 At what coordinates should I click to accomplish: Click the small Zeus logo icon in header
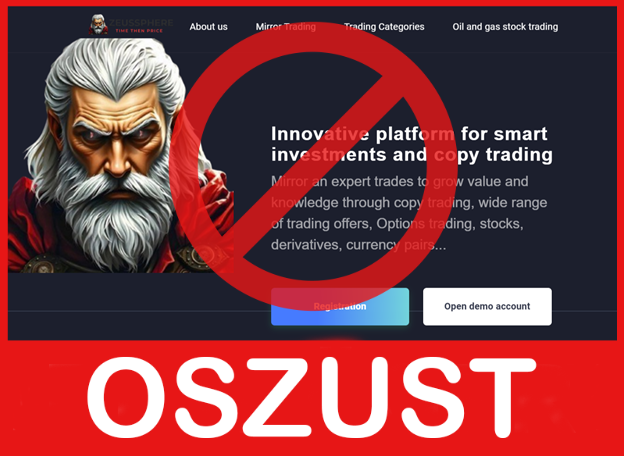coord(98,24)
